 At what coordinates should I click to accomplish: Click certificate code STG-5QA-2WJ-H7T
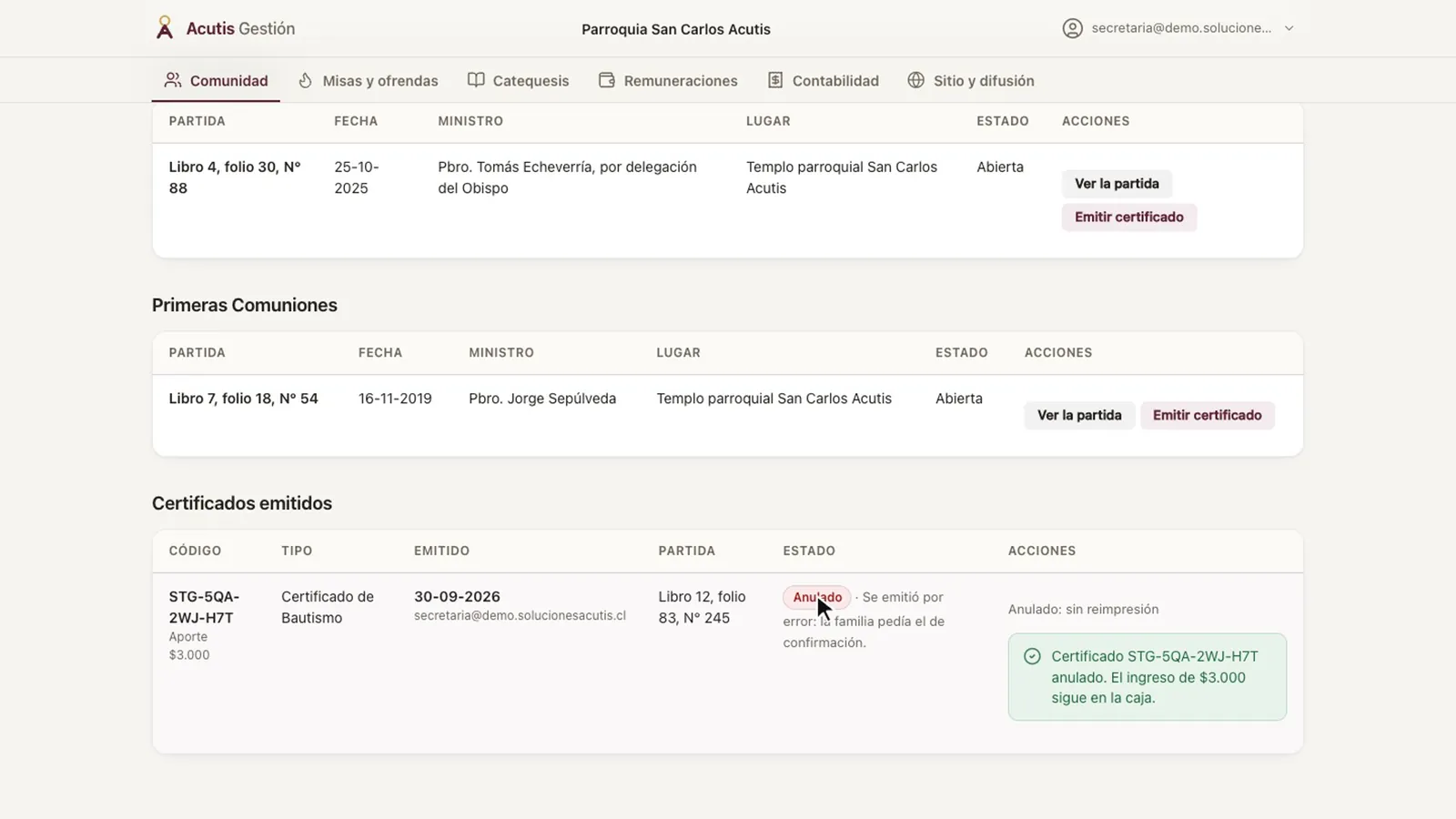tap(204, 607)
